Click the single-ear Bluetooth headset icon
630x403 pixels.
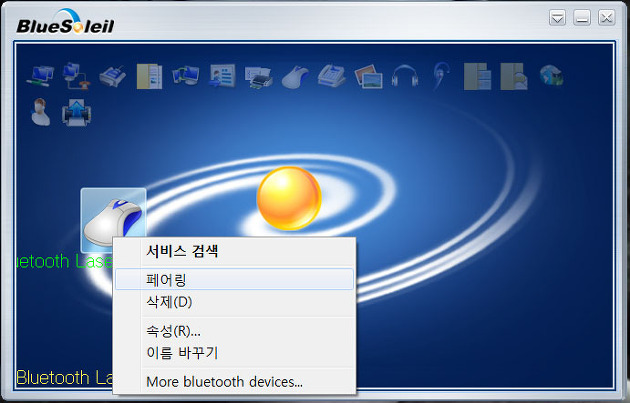pyautogui.click(x=442, y=76)
